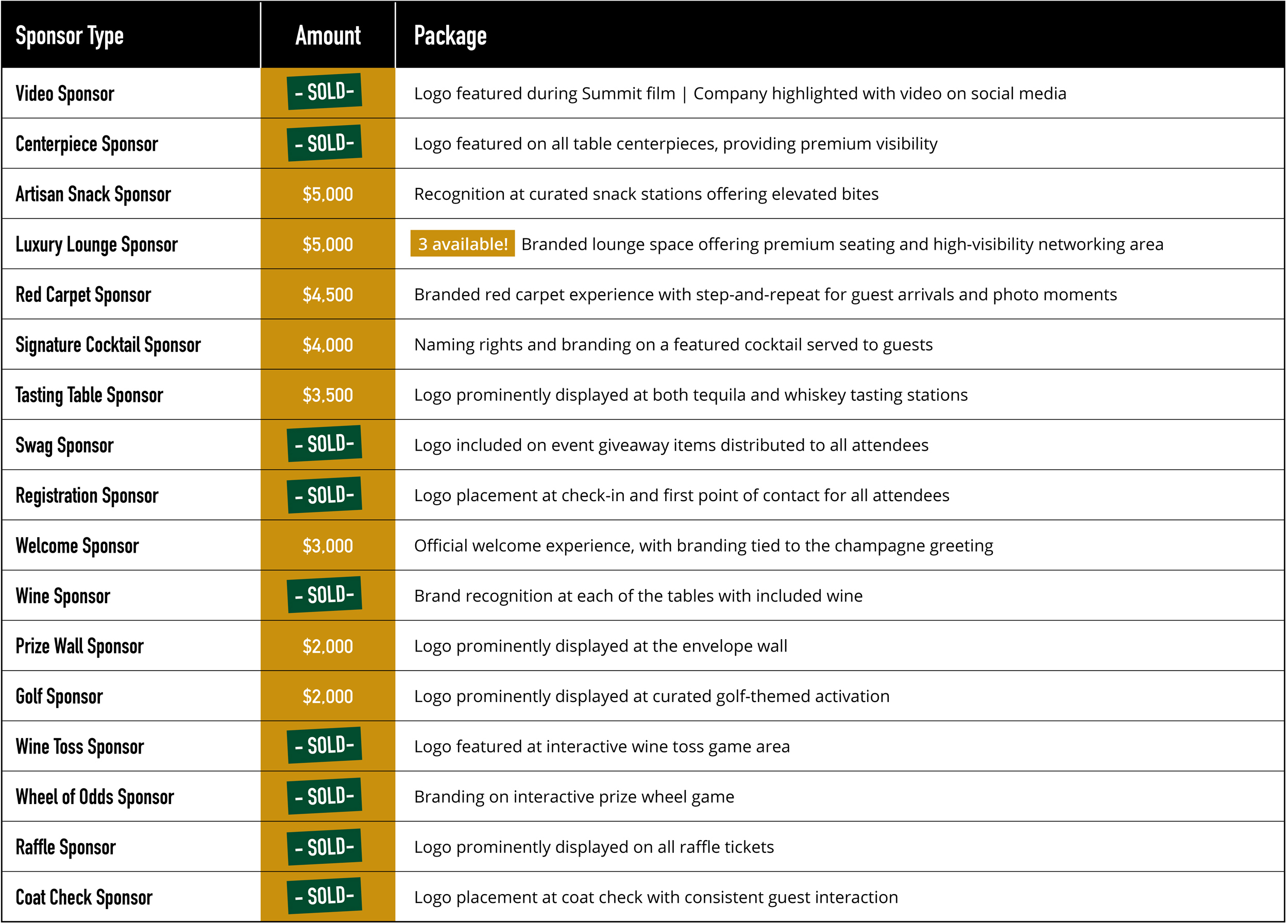The image size is (1288, 924).
Task: Click the Red Carpet Sponsor $4,500 amount
Action: [x=328, y=295]
